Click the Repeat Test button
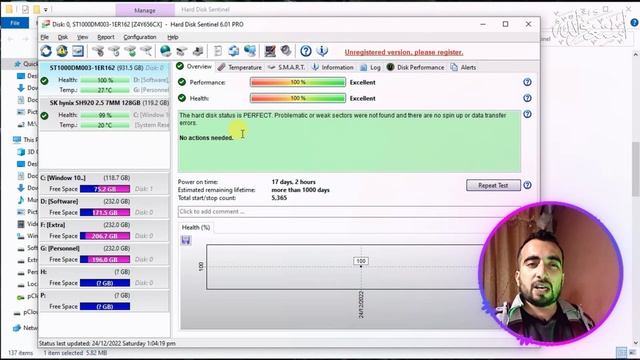This screenshot has width=640, height=360. coord(493,185)
